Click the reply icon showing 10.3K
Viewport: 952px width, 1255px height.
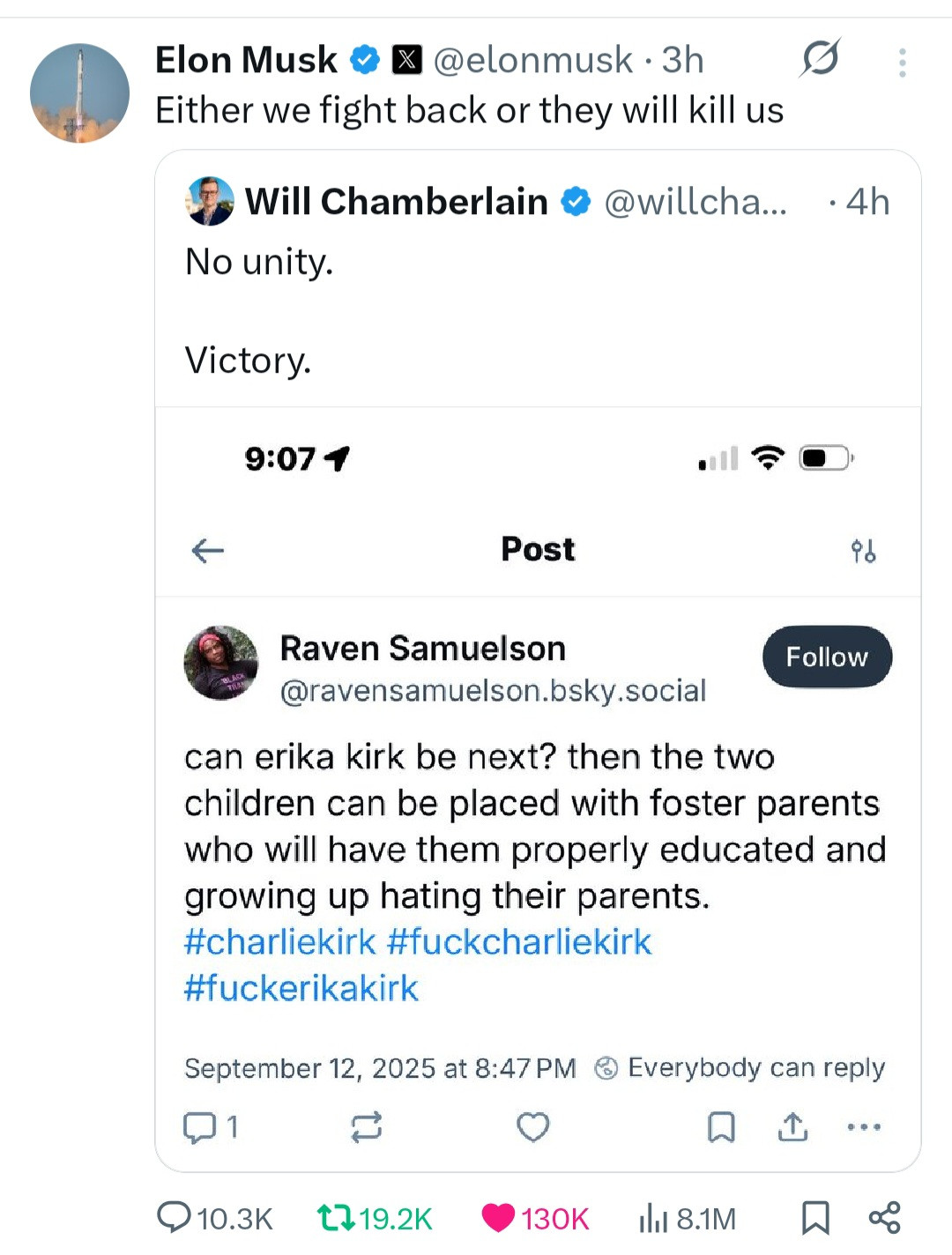point(174,1217)
